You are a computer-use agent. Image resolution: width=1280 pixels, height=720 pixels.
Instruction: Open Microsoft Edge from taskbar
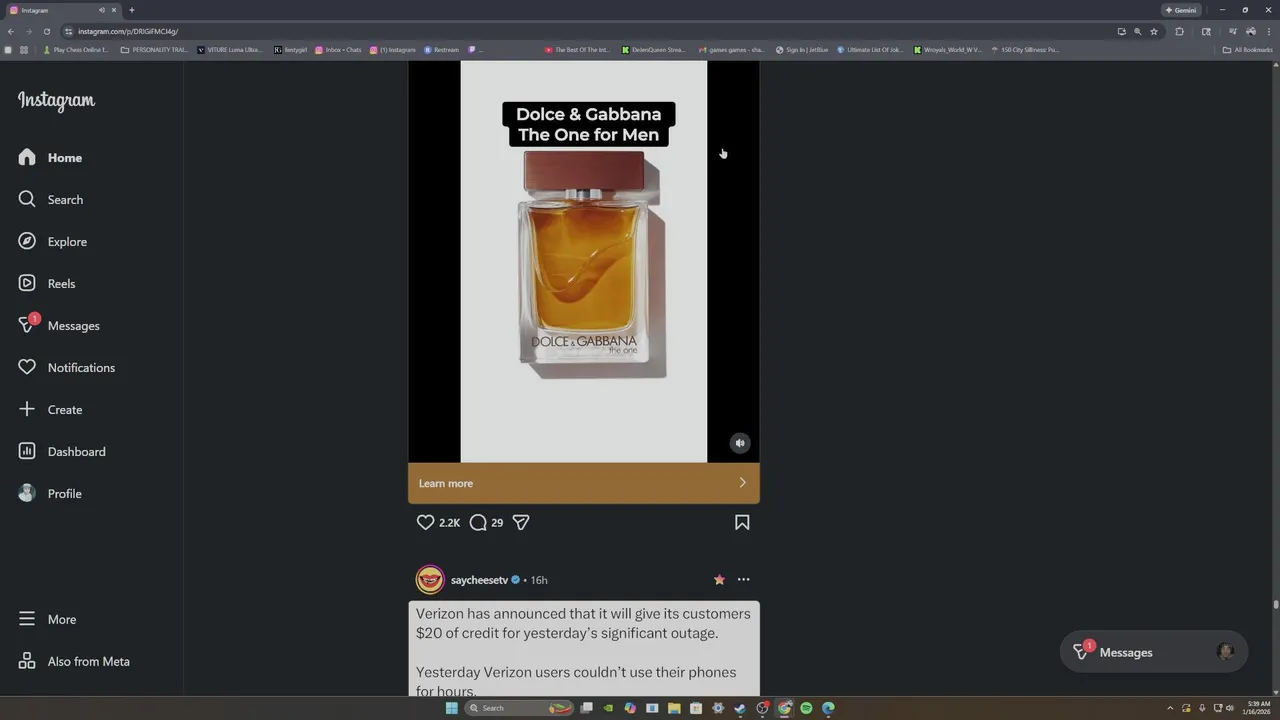828,708
